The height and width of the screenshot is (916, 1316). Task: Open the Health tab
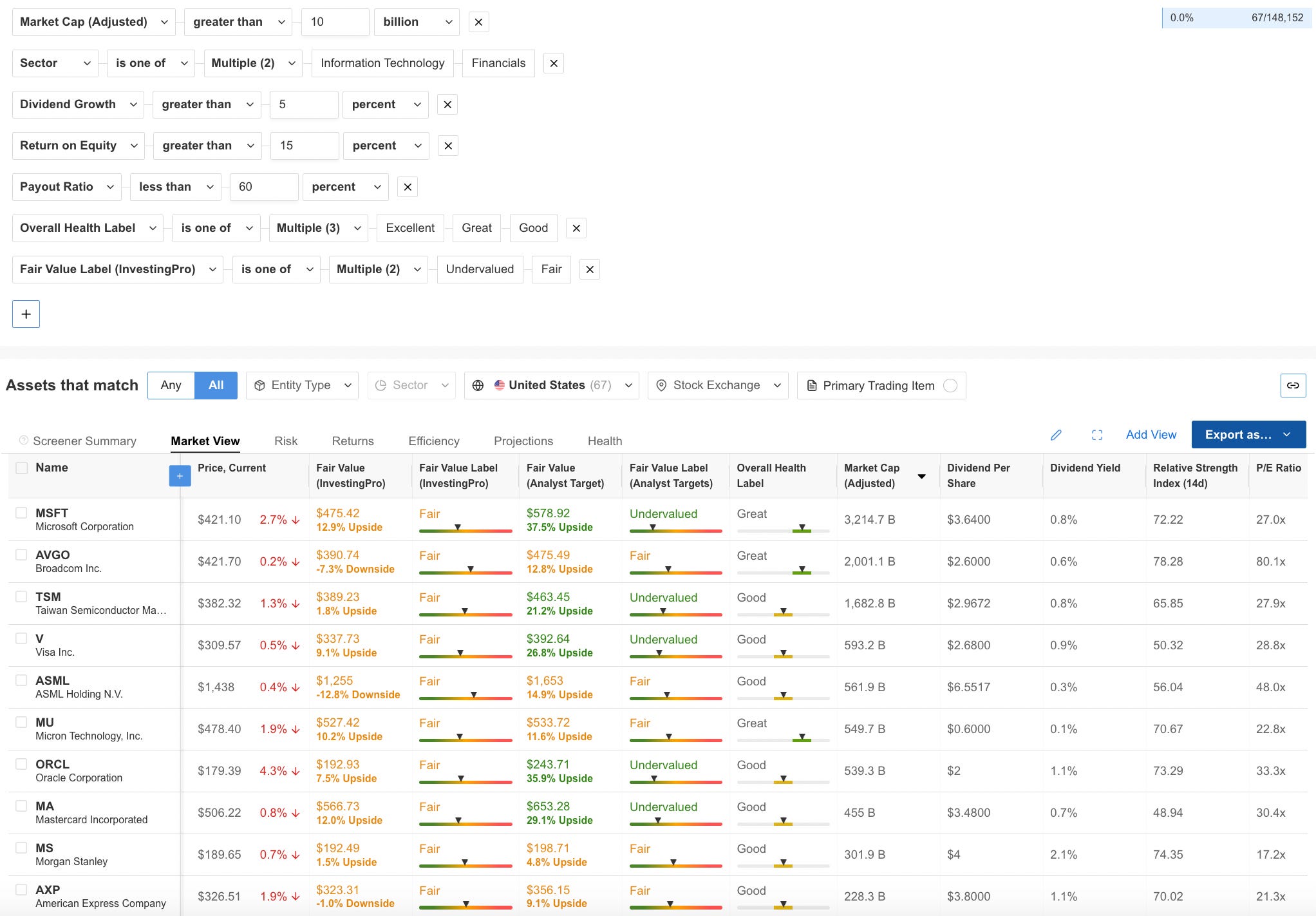(x=605, y=441)
